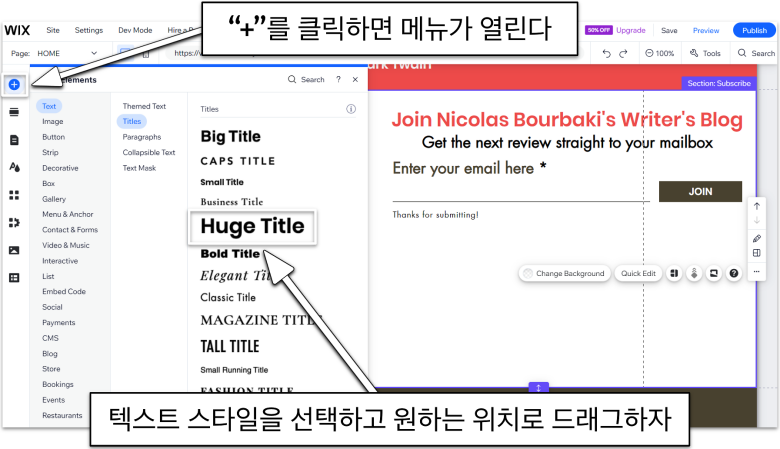This screenshot has height=449, width=780.
Task: Open the help question mark in section toolbar
Action: click(x=733, y=273)
